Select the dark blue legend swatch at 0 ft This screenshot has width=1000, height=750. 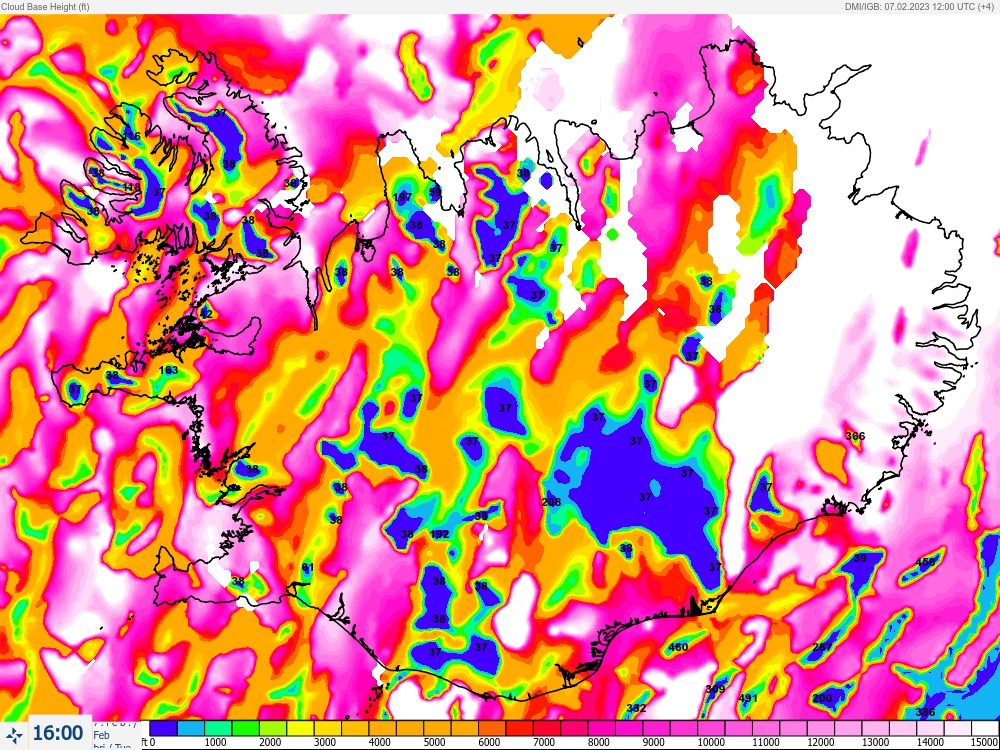(x=163, y=728)
